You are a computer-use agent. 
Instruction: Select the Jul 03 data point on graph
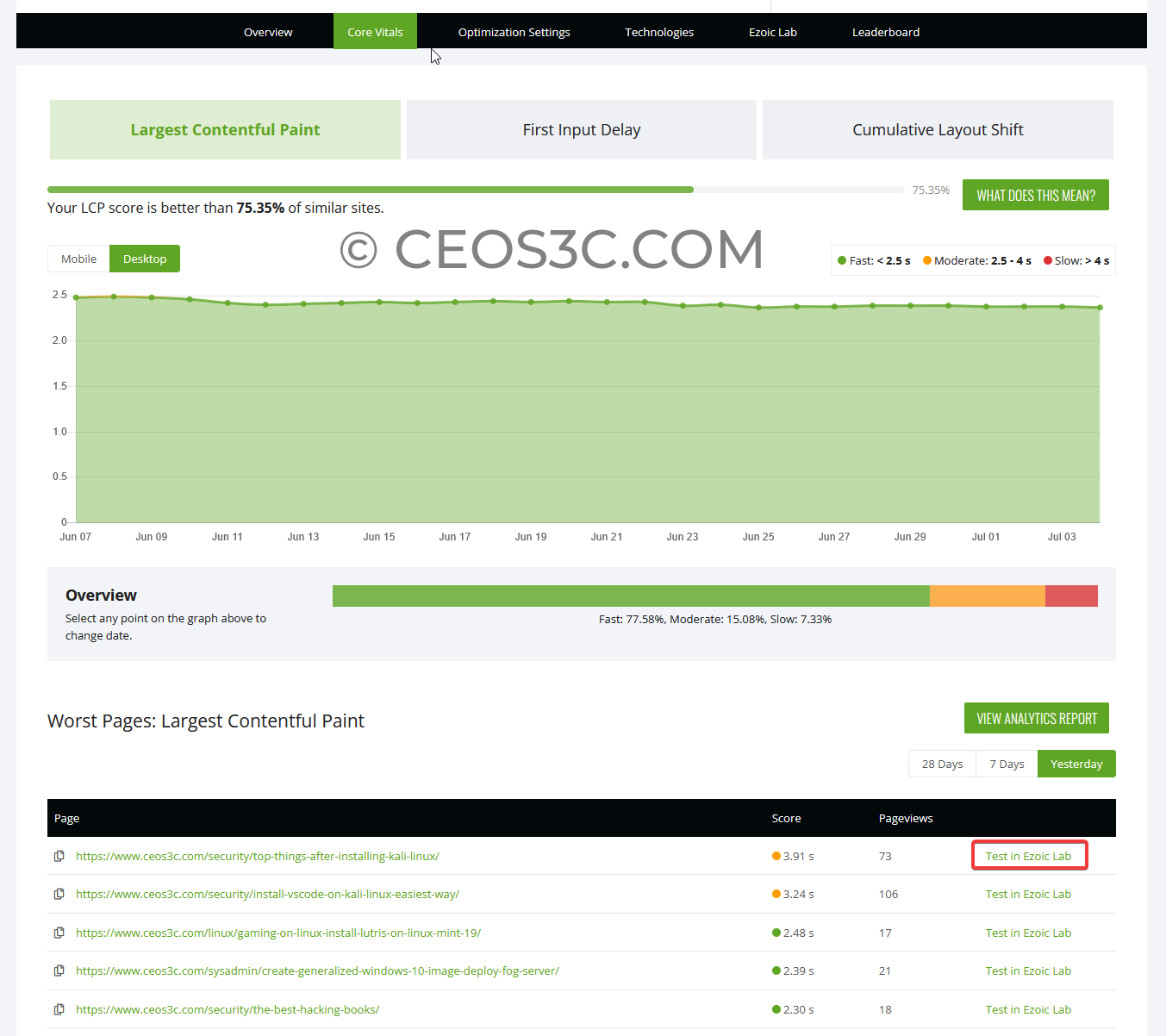coord(1062,306)
